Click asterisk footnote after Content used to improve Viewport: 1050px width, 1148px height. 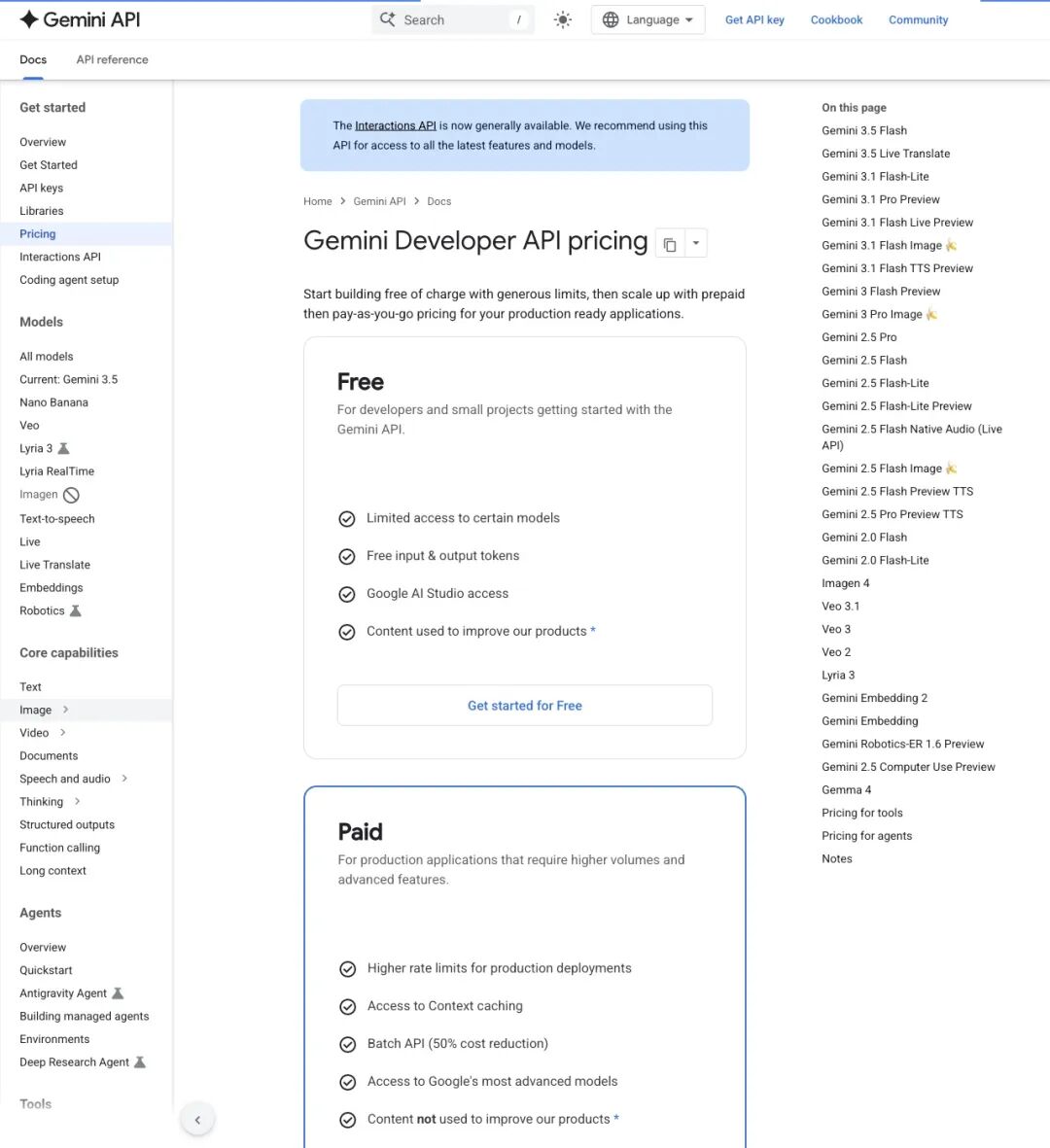(x=593, y=630)
